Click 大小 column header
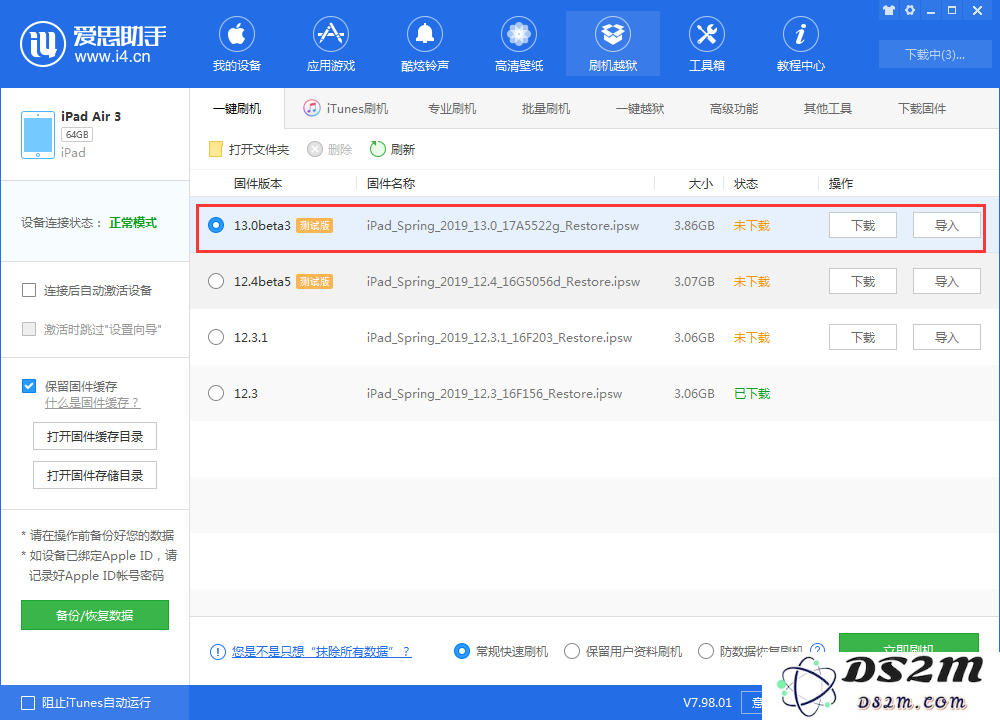 click(701, 184)
